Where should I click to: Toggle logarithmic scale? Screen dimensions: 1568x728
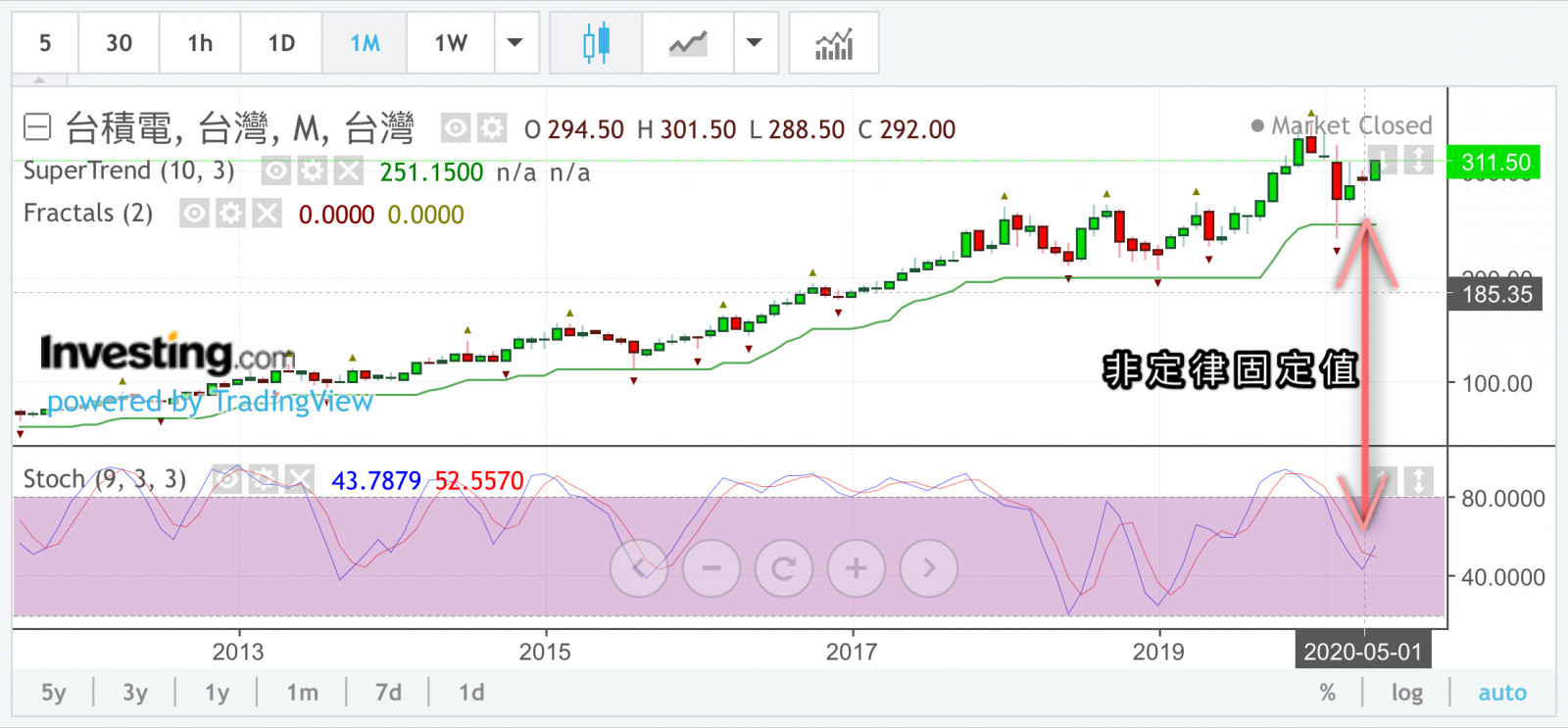click(1407, 693)
